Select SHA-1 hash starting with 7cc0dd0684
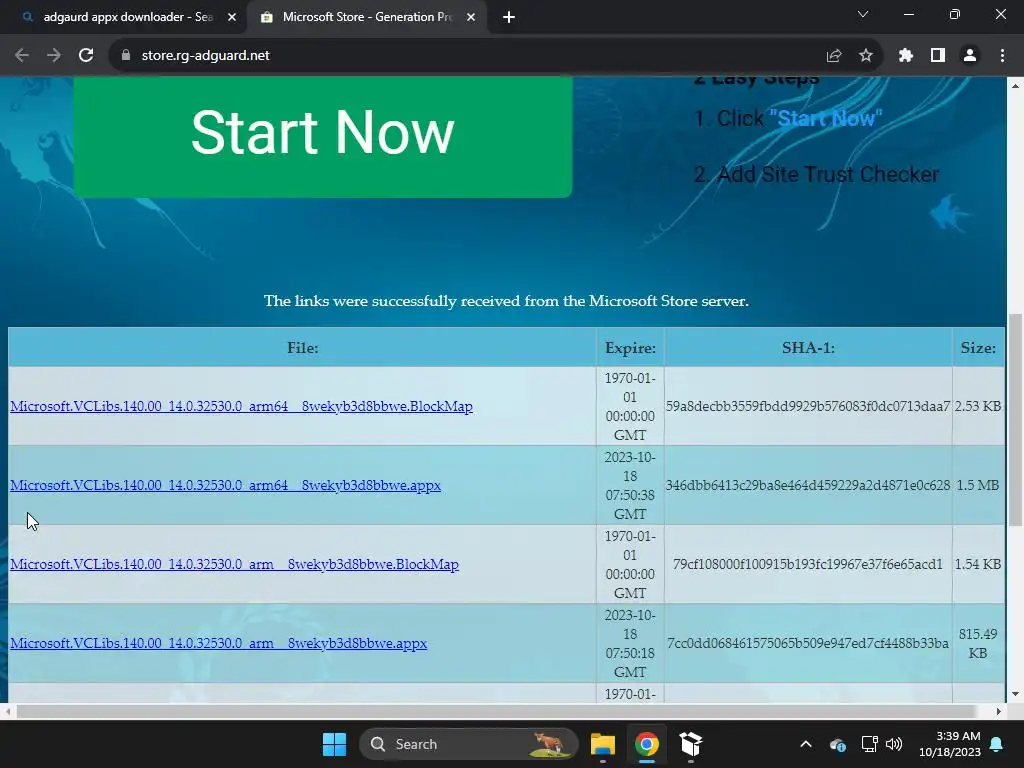 [808, 643]
